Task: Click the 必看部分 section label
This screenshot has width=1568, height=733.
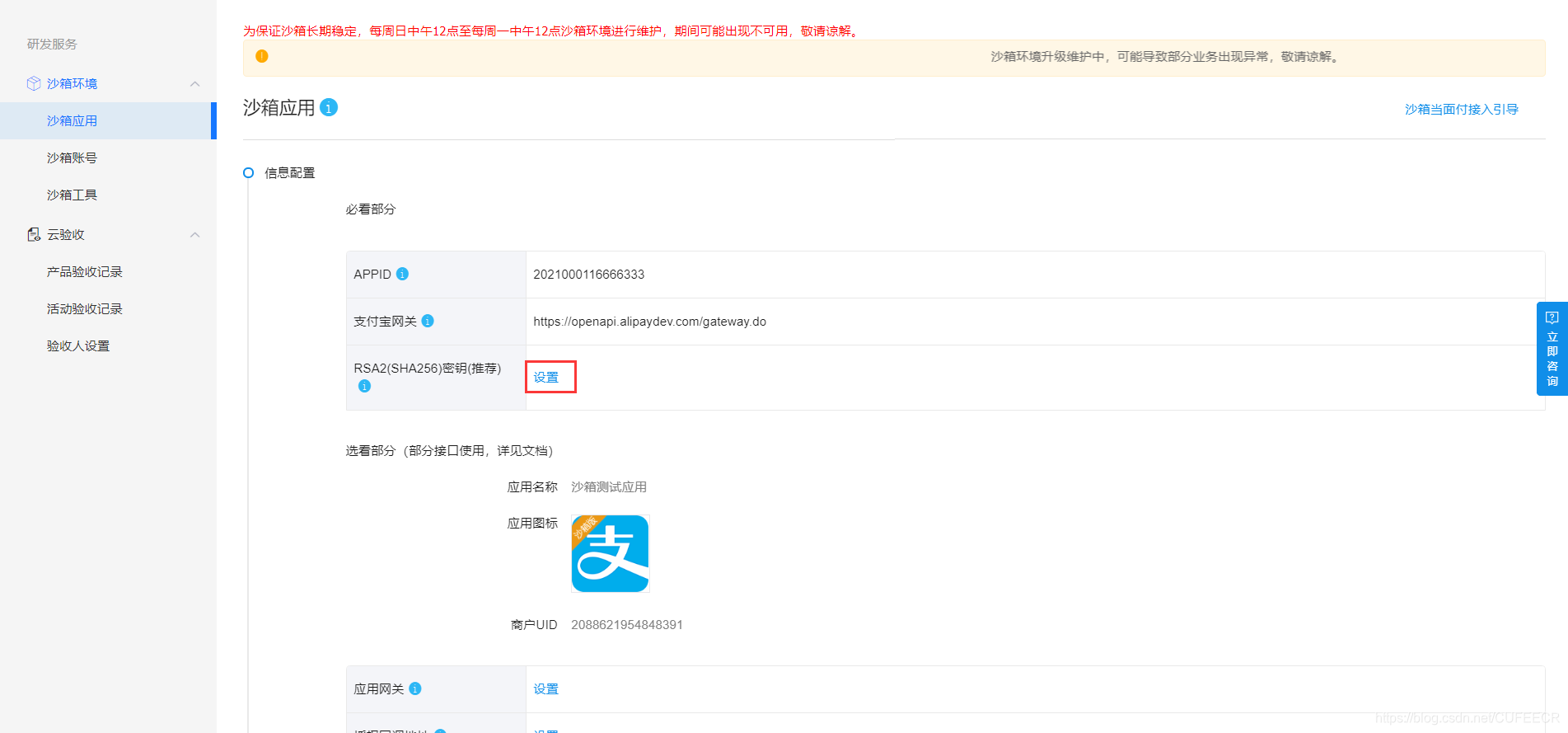Action: click(371, 209)
